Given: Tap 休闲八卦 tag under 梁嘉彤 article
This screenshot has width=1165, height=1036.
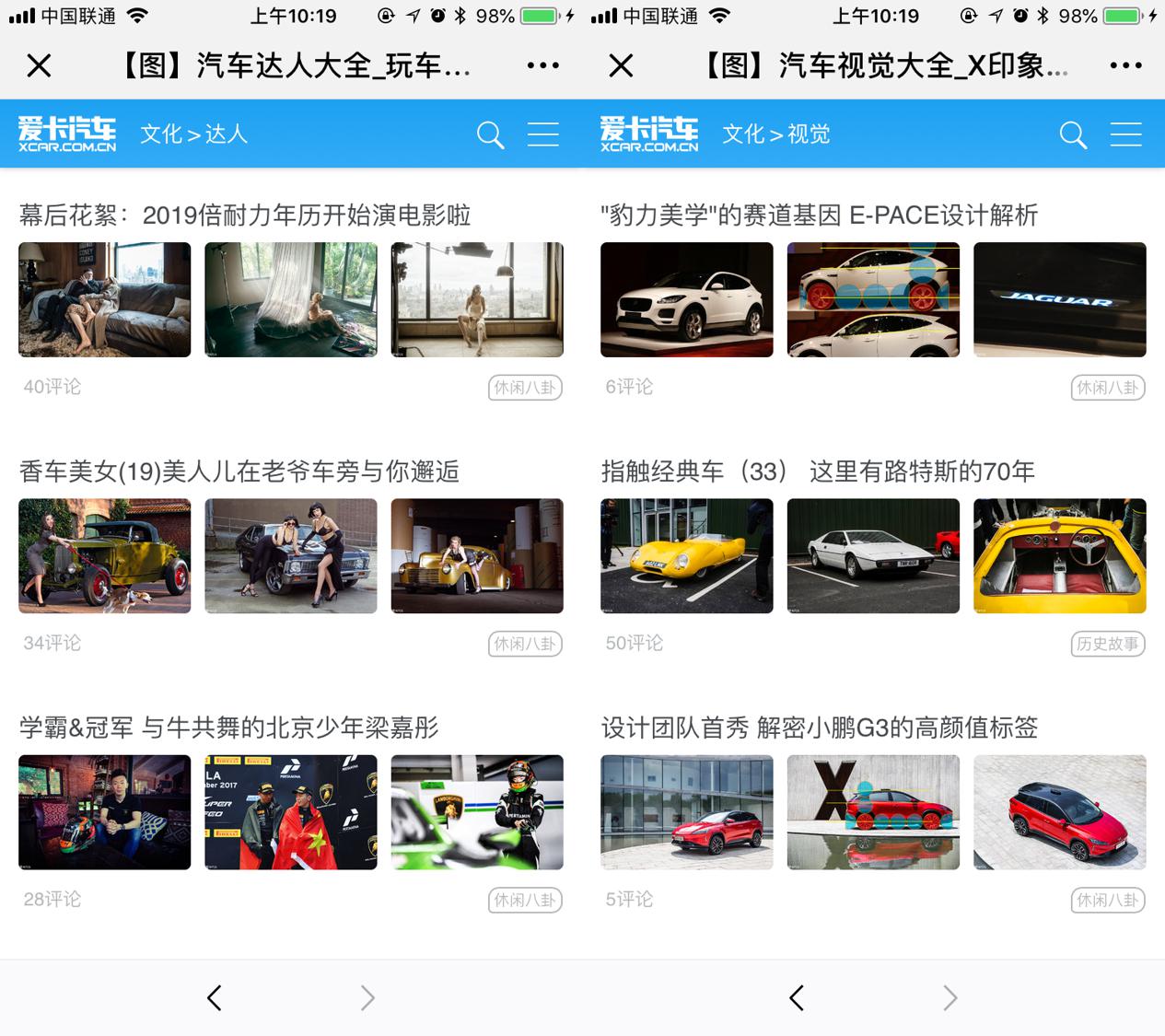Looking at the screenshot, I should tap(525, 900).
